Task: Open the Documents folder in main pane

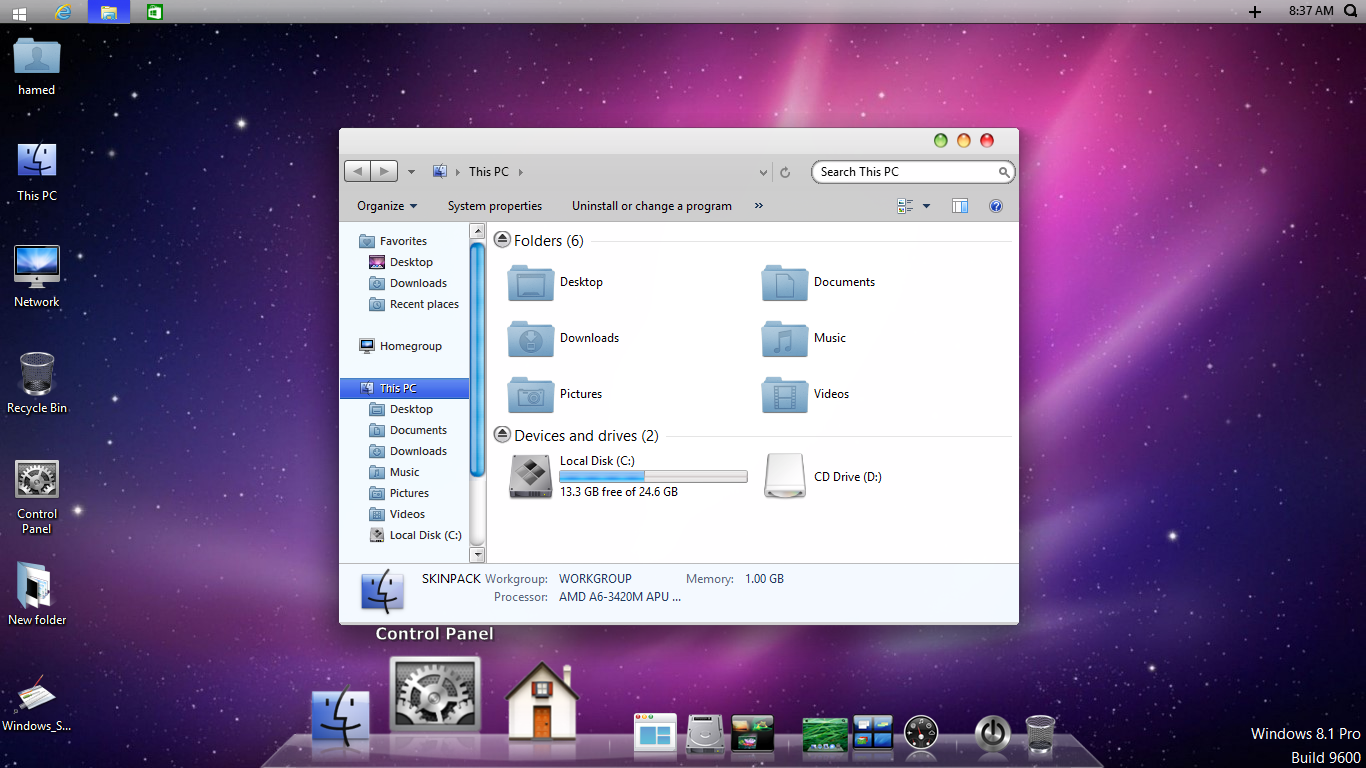Action: click(819, 282)
